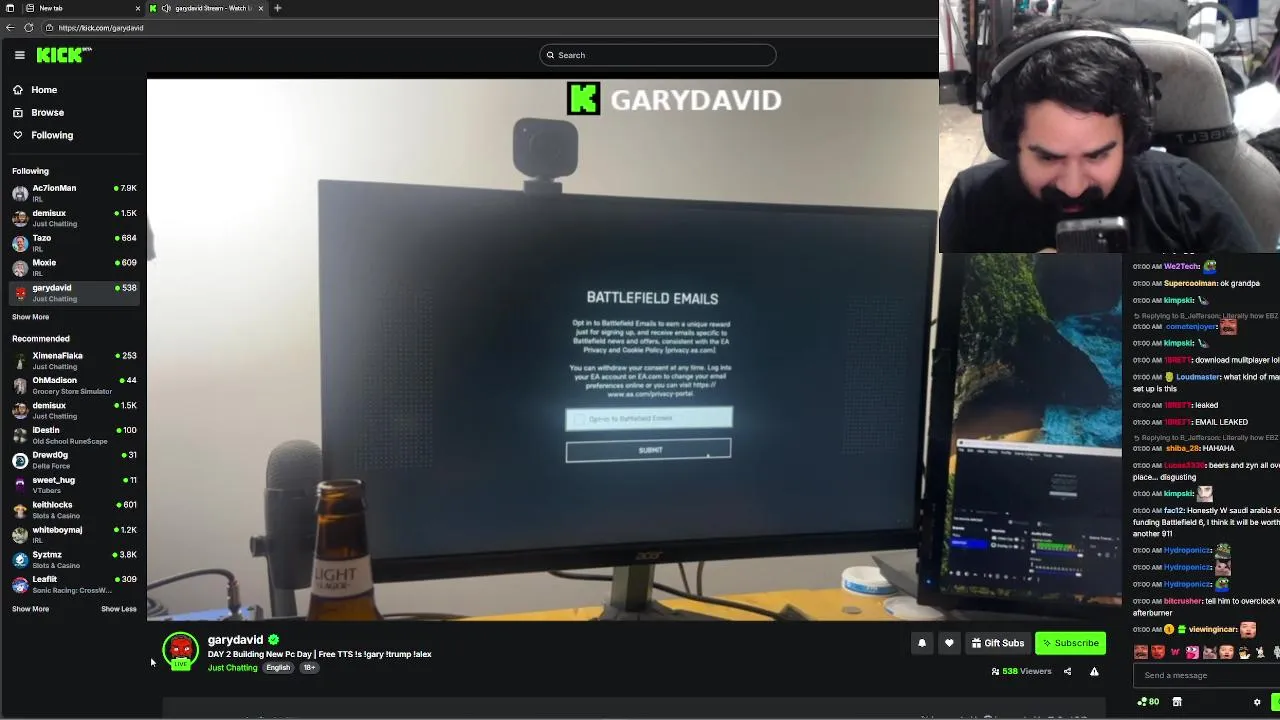Image resolution: width=1280 pixels, height=720 pixels.
Task: Open the channel points shop icon
Action: [x=1177, y=702]
